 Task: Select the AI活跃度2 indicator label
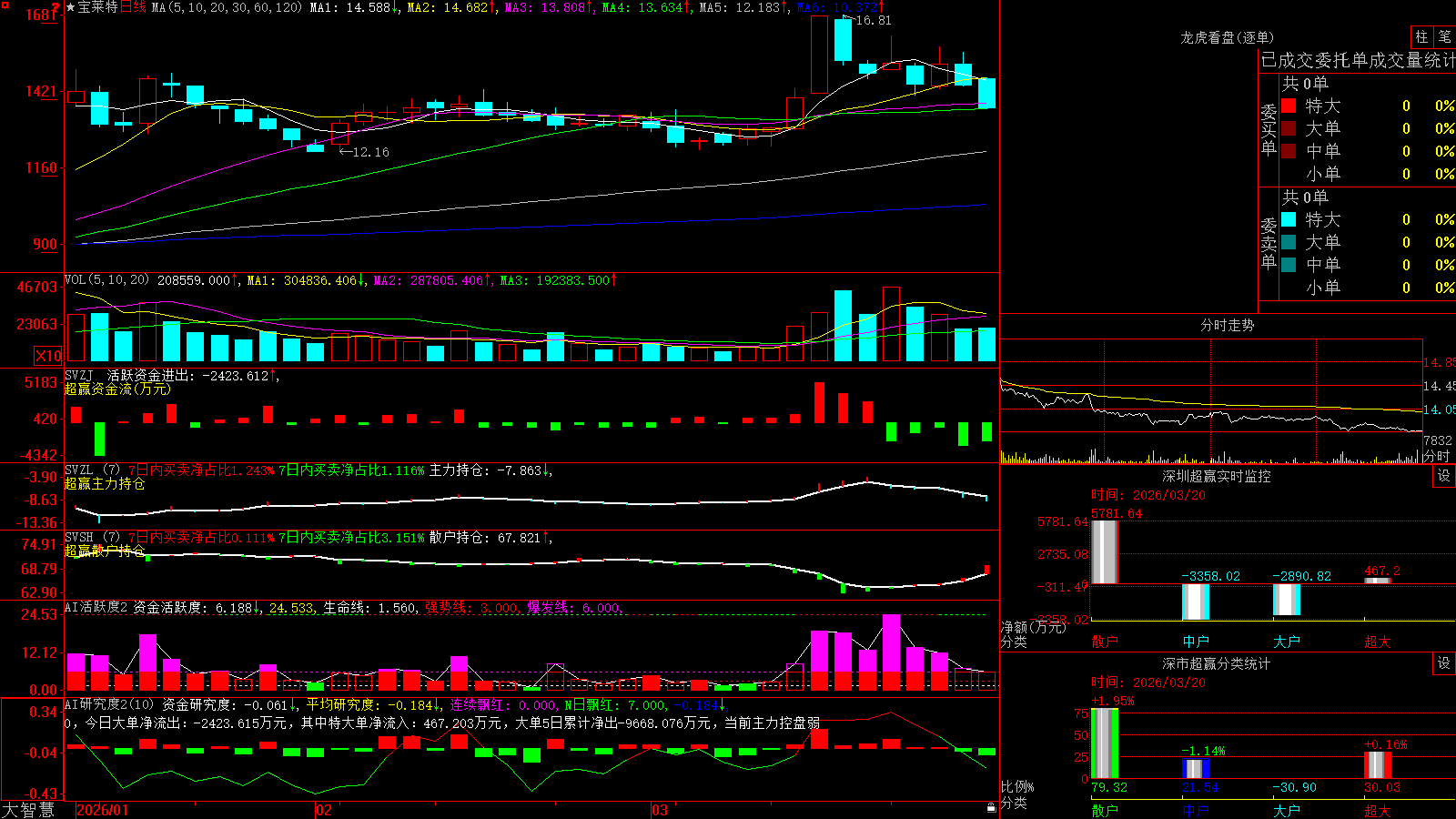click(96, 607)
